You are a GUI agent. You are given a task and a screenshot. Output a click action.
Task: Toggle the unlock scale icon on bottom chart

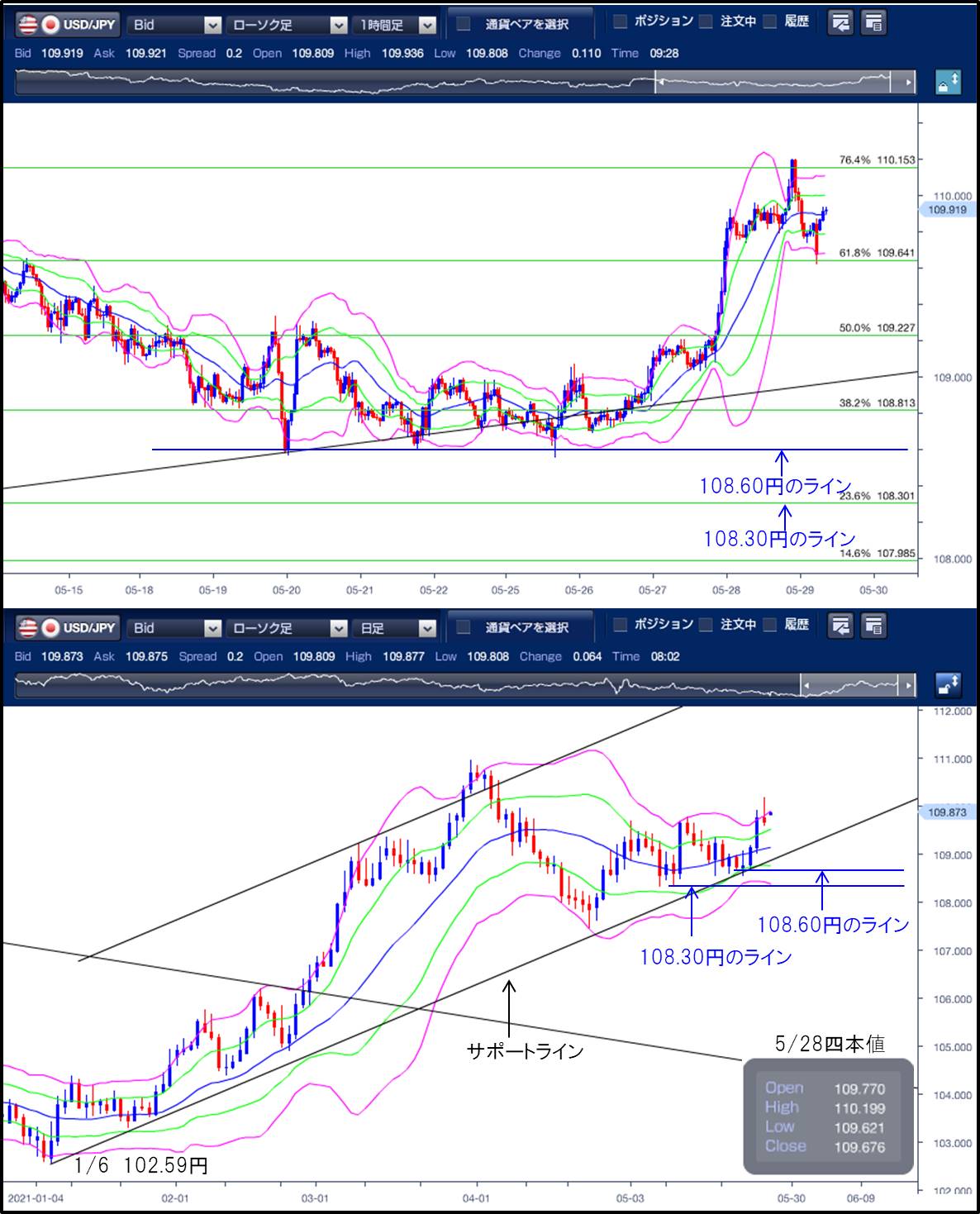click(948, 685)
